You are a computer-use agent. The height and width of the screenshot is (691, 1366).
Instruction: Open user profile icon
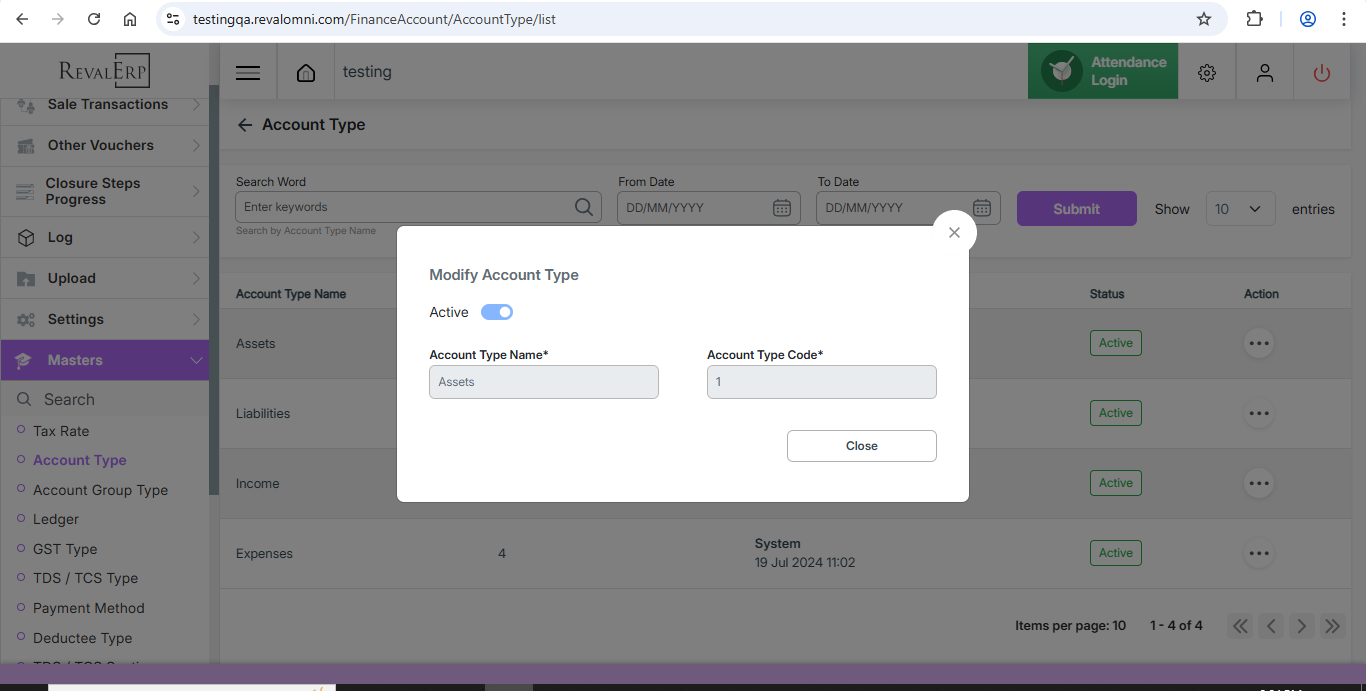1265,73
